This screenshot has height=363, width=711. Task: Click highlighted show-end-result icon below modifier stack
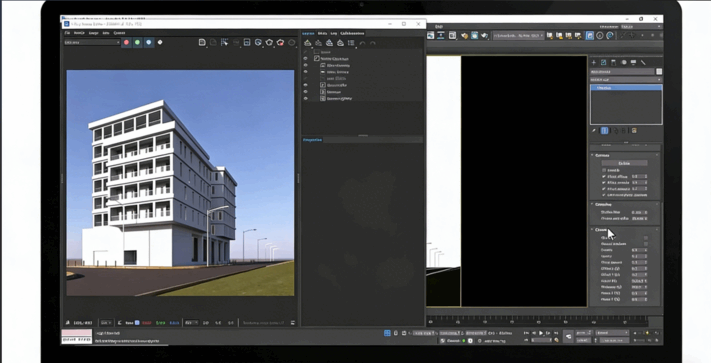(x=604, y=131)
